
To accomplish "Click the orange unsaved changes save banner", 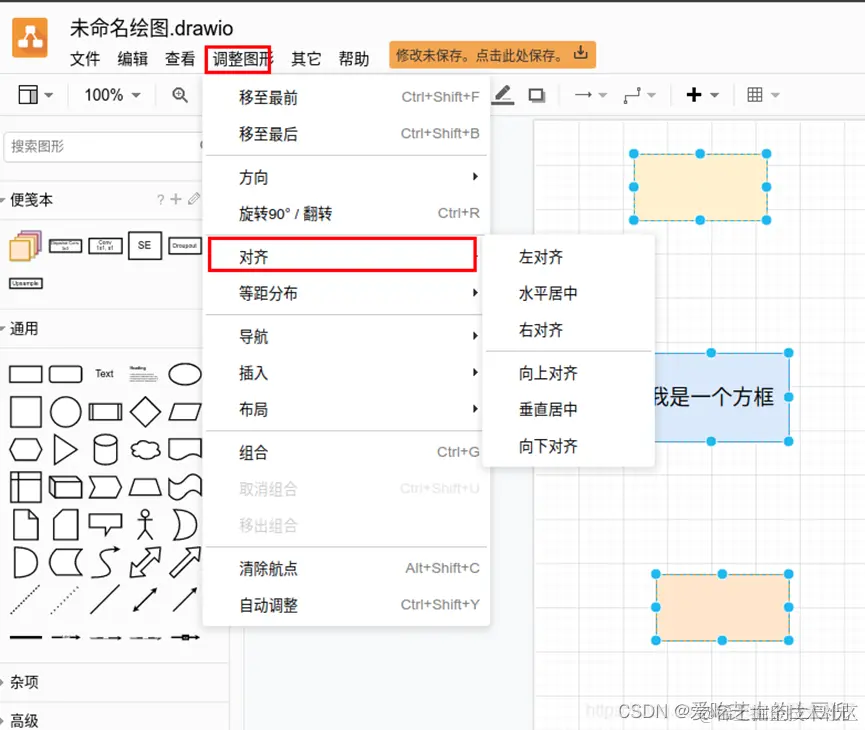I will [492, 55].
